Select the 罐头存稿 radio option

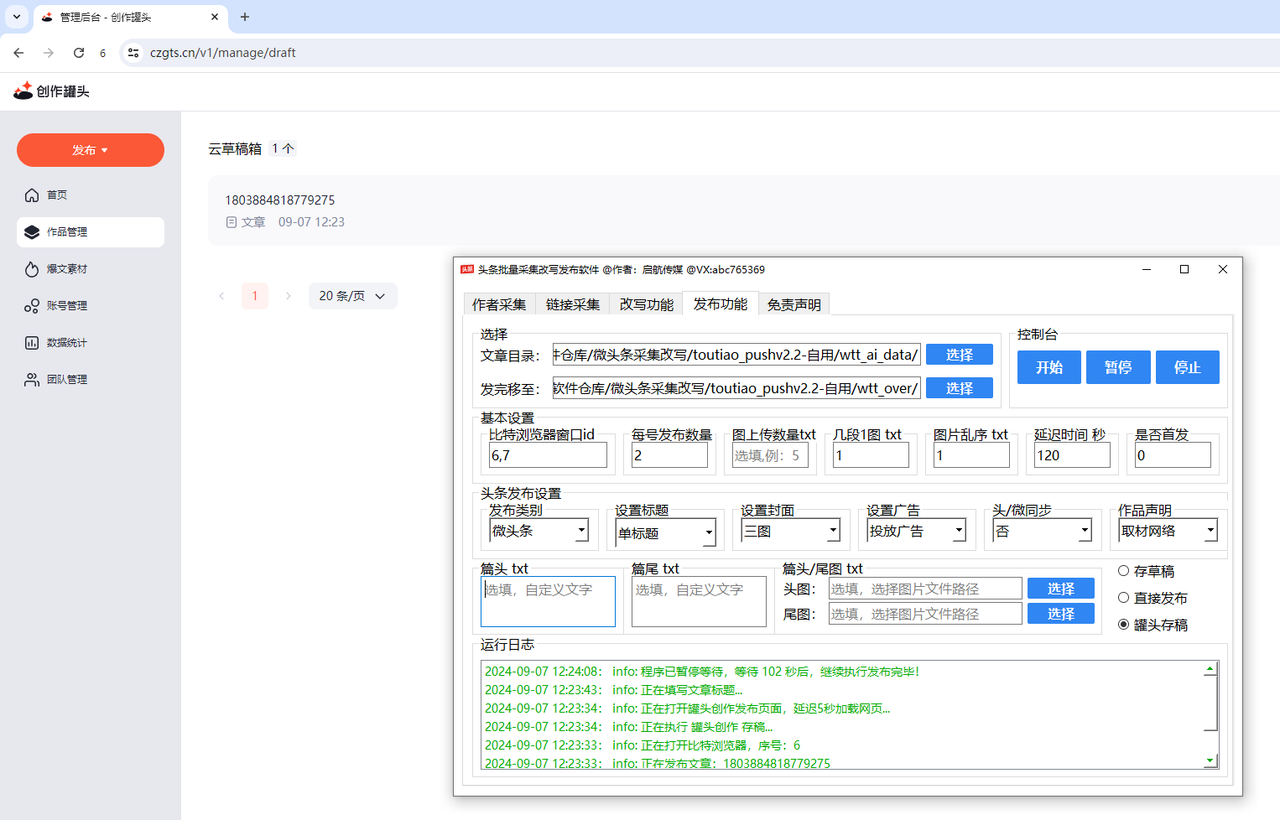(x=1123, y=625)
